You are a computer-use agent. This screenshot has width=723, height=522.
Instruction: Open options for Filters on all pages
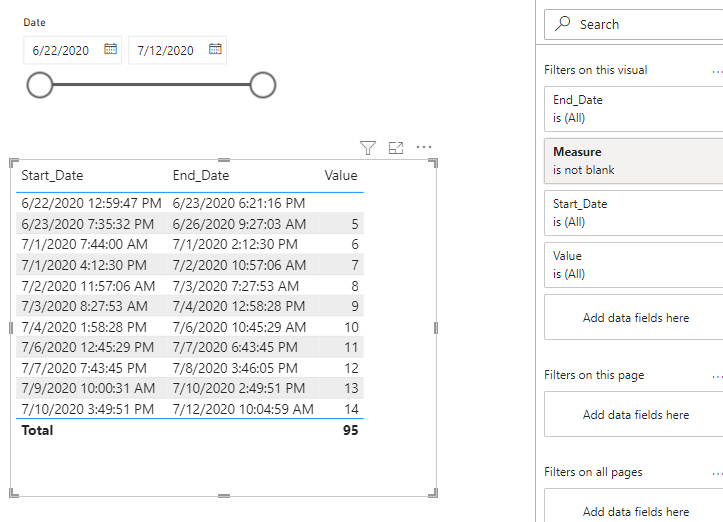717,474
